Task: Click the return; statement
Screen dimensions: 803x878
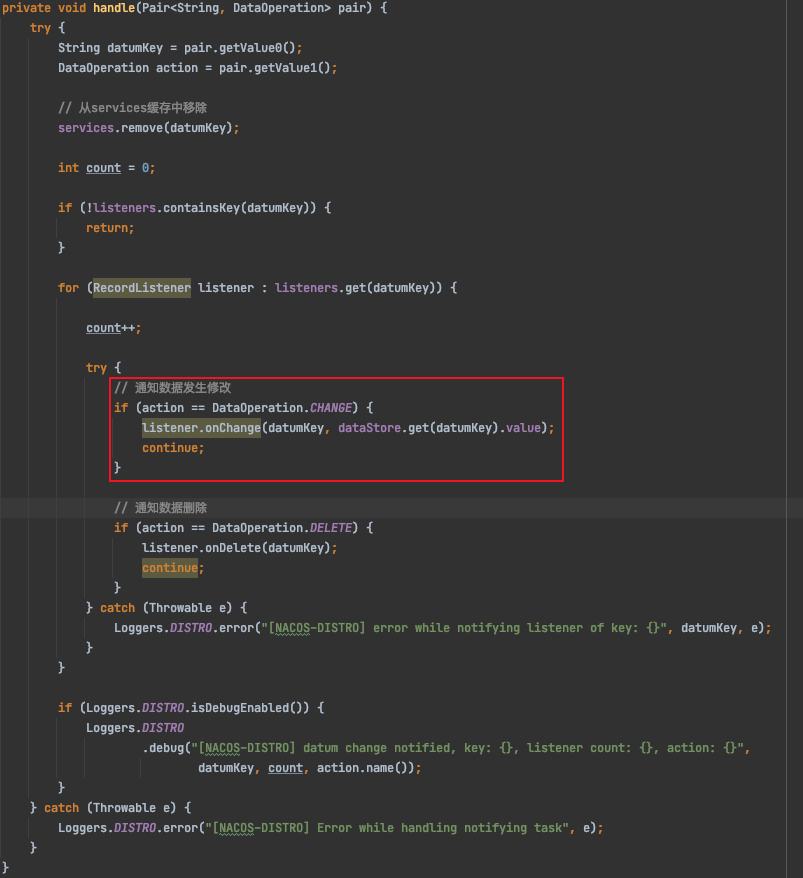Action: (x=110, y=228)
